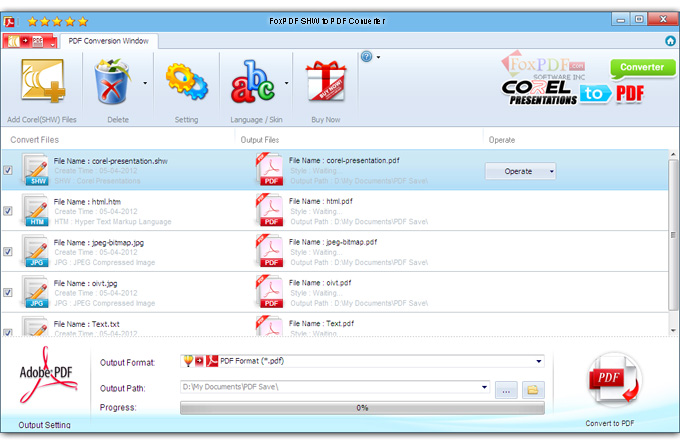Click the Convert to PDF label

pyautogui.click(x=610, y=423)
